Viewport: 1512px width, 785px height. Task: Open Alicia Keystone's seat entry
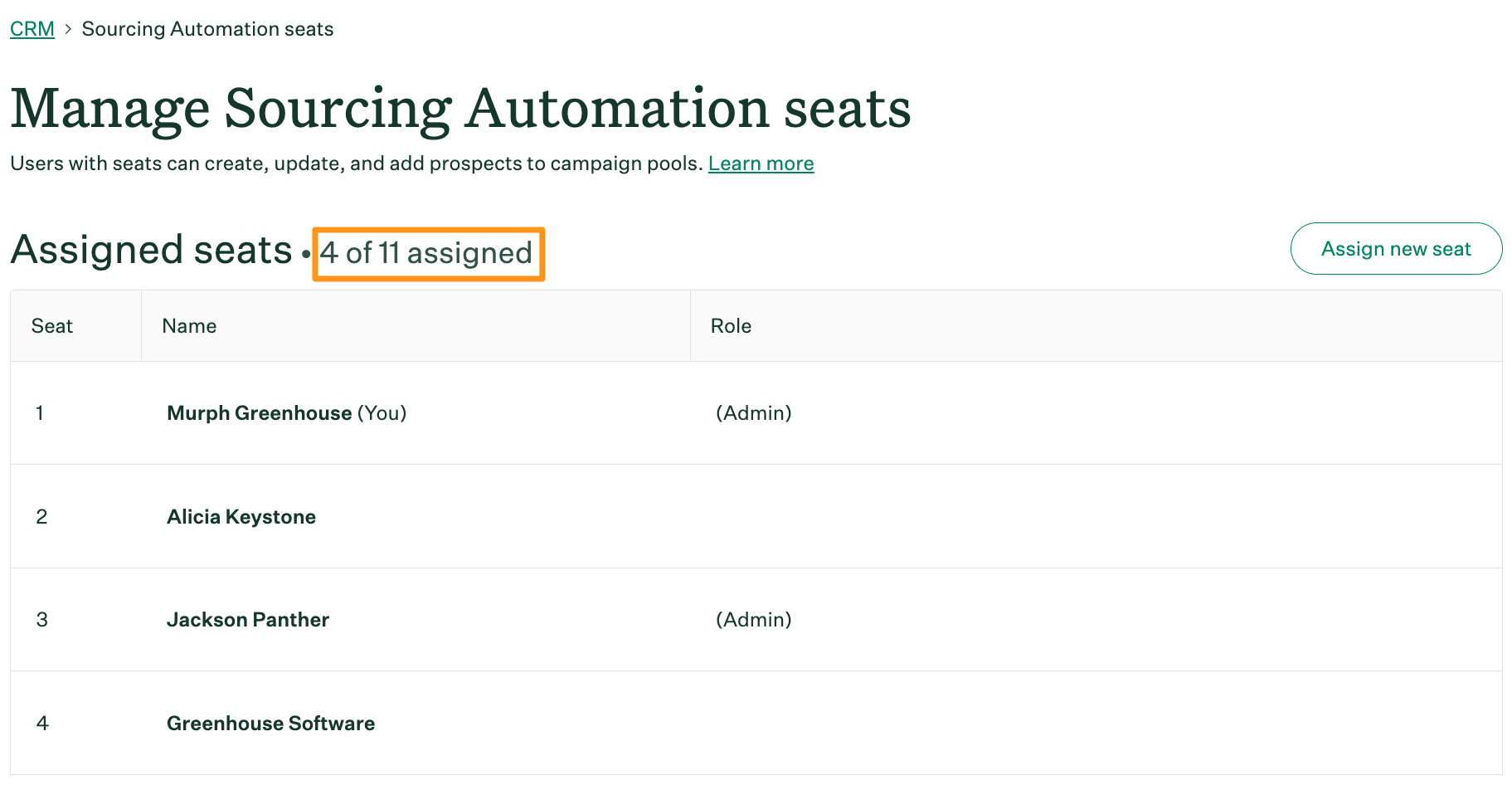coord(241,516)
